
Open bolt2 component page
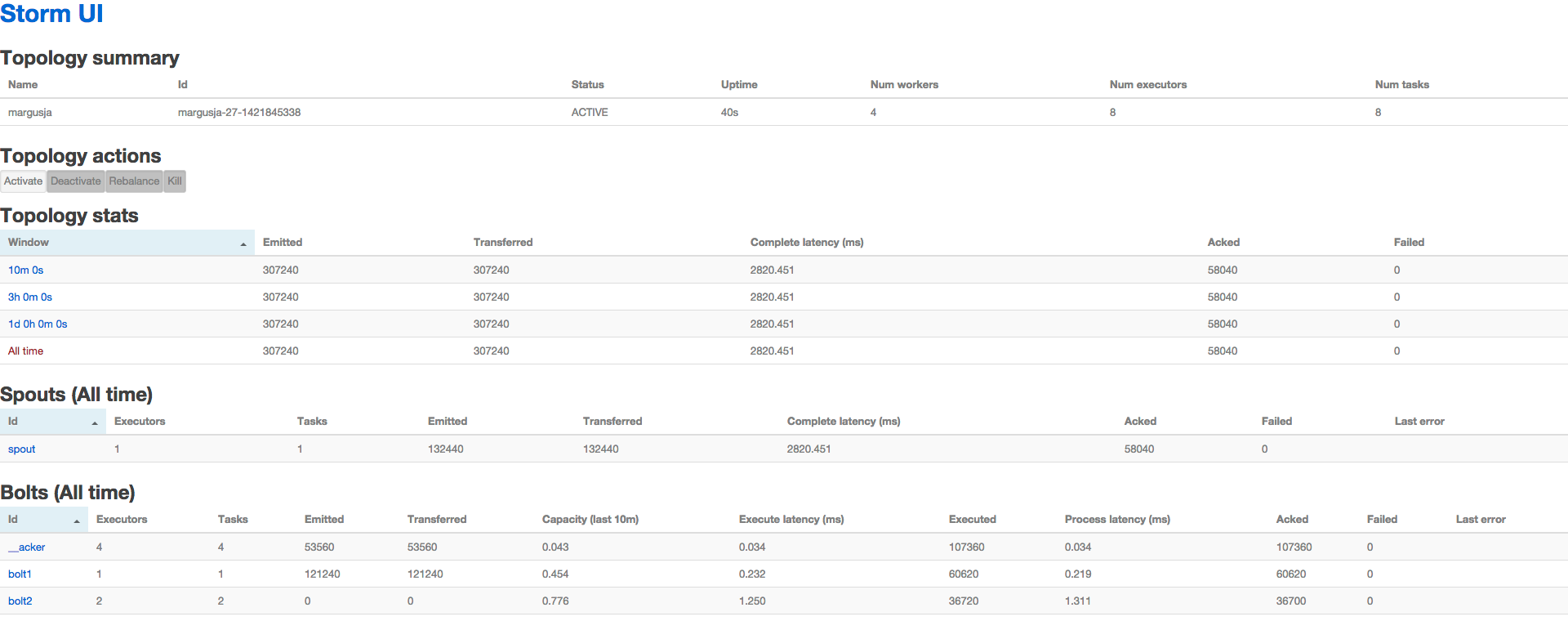tap(20, 601)
